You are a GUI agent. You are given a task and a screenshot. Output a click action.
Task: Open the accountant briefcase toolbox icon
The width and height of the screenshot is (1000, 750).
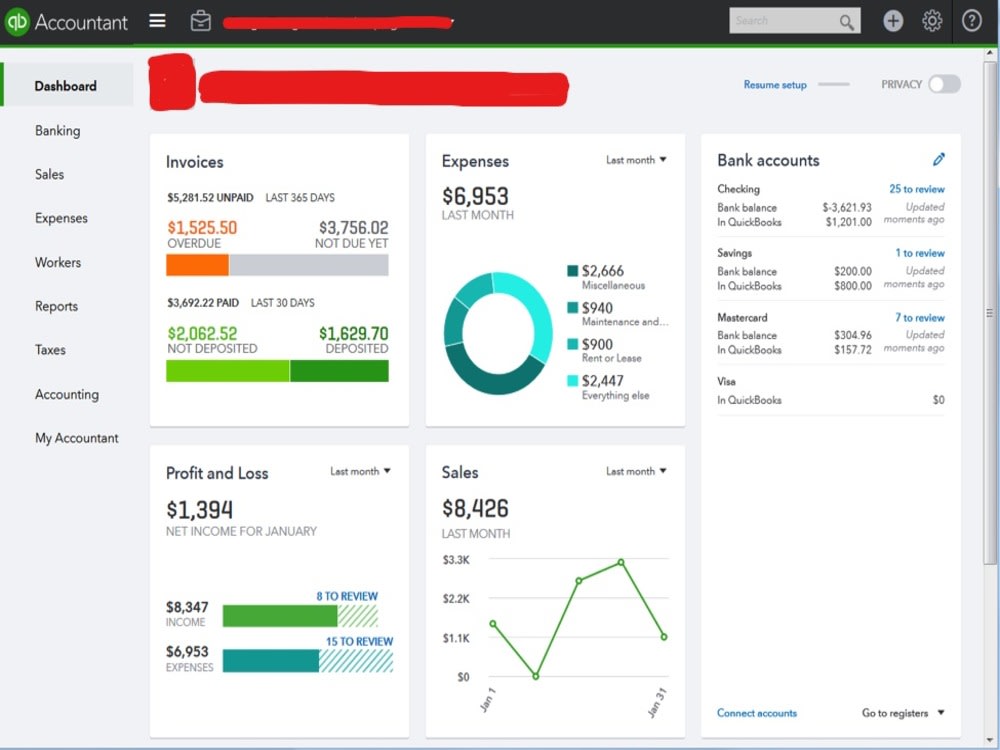coord(200,21)
